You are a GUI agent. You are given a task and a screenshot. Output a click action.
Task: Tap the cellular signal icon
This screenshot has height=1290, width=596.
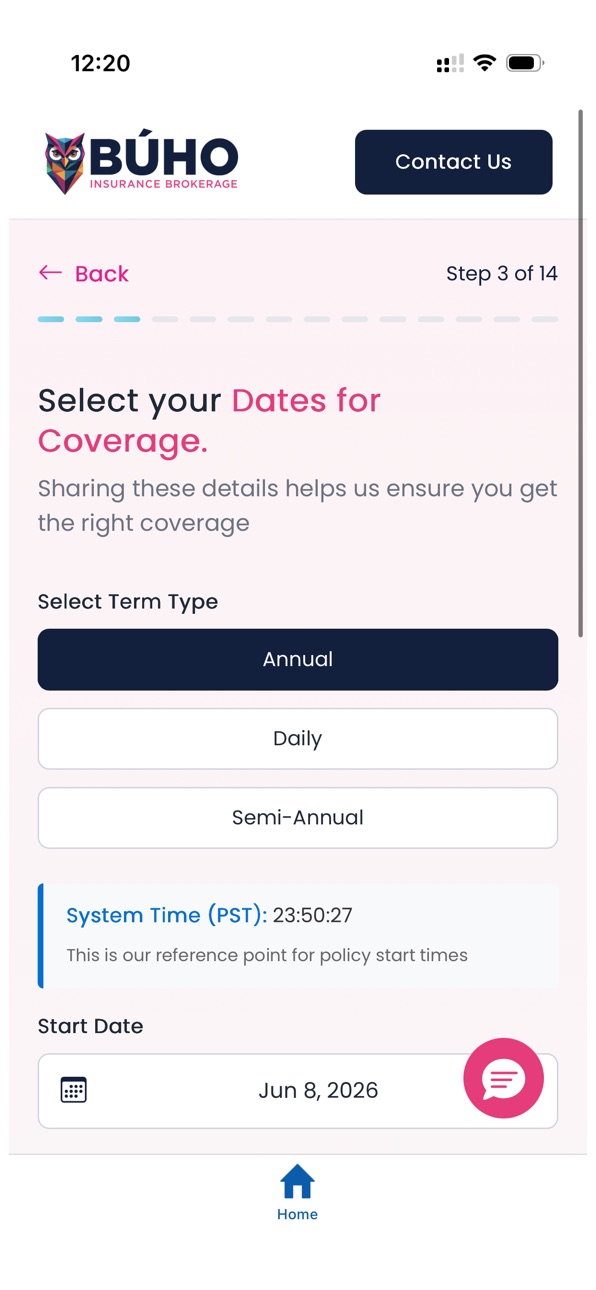click(x=450, y=64)
